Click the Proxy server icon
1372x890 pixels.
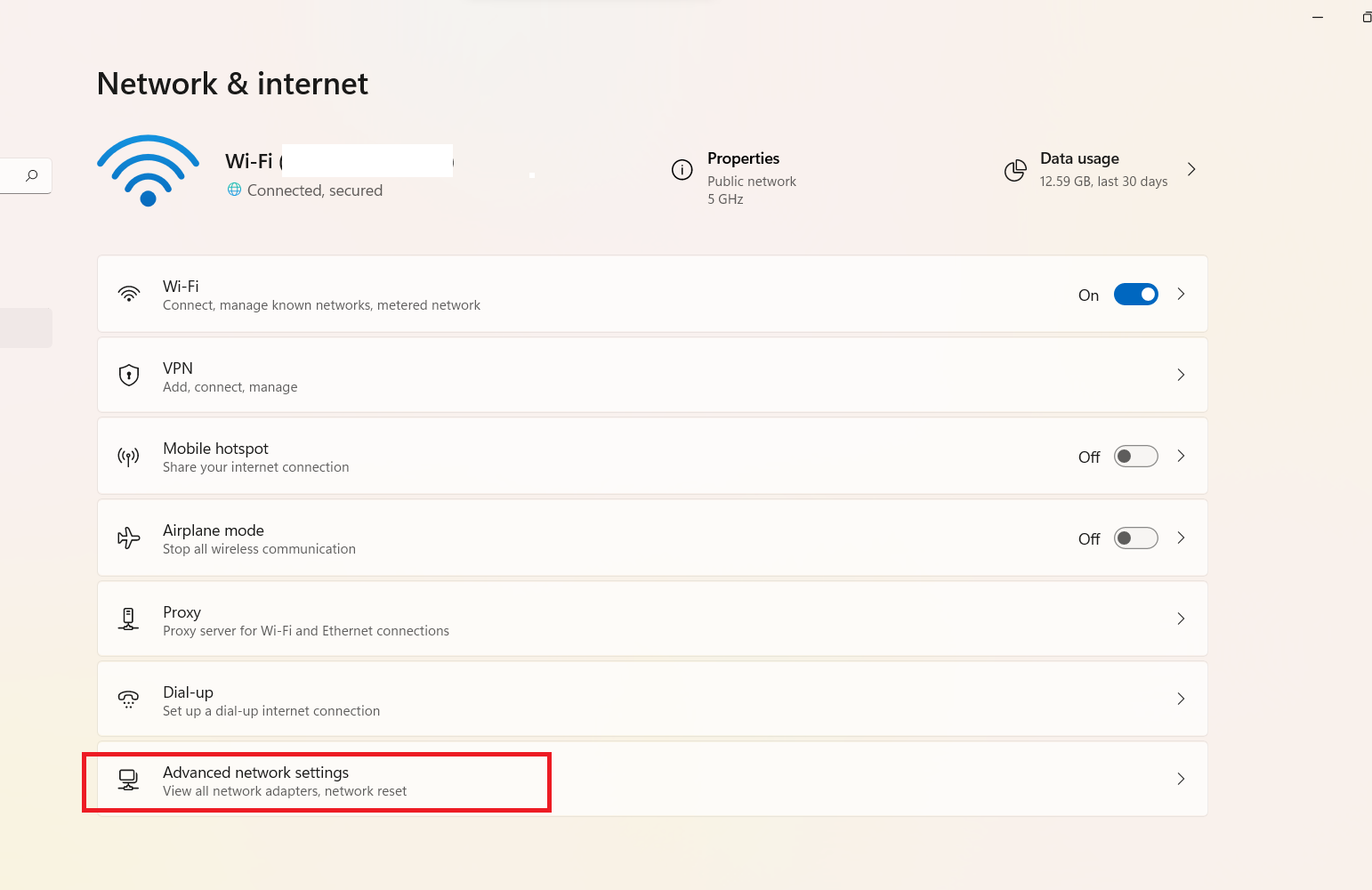click(129, 619)
